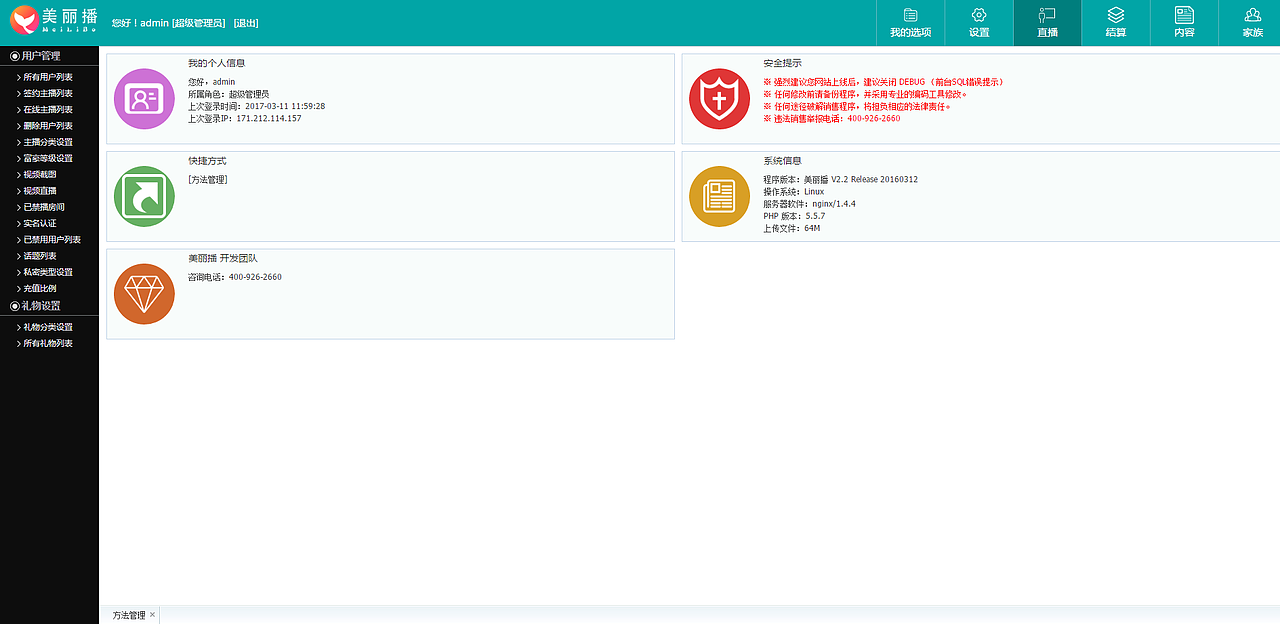Open 富豪等级设置 in sidebar
This screenshot has width=1280, height=624.
coord(49,158)
